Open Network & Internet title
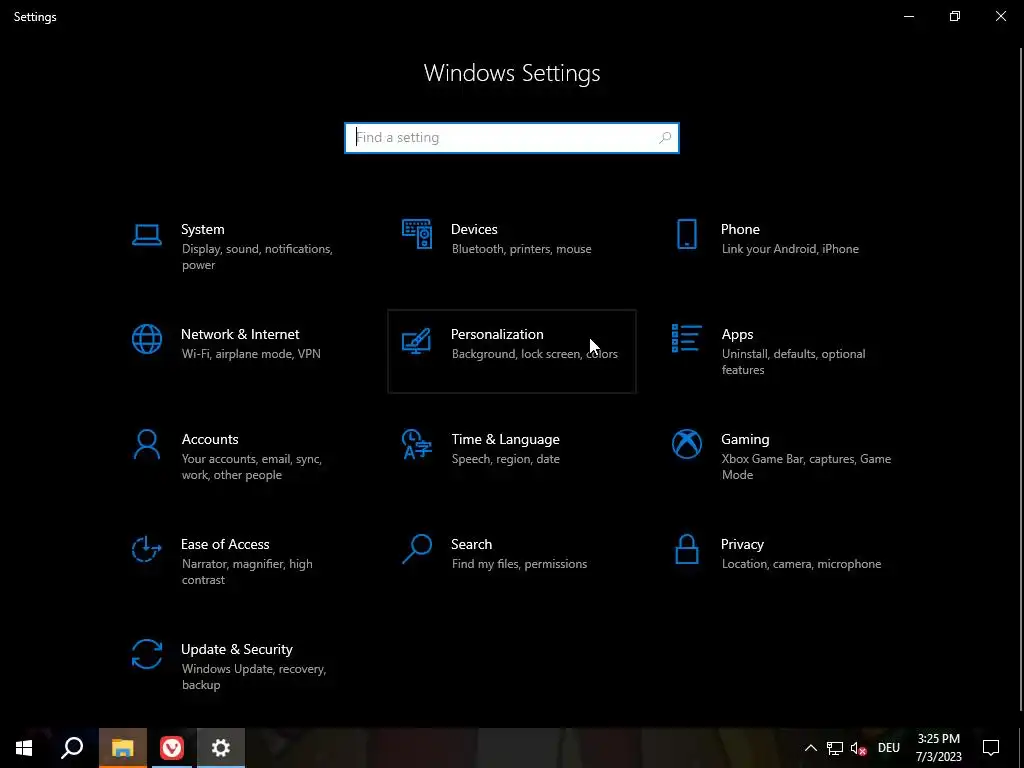Image resolution: width=1024 pixels, height=768 pixels. coord(240,334)
